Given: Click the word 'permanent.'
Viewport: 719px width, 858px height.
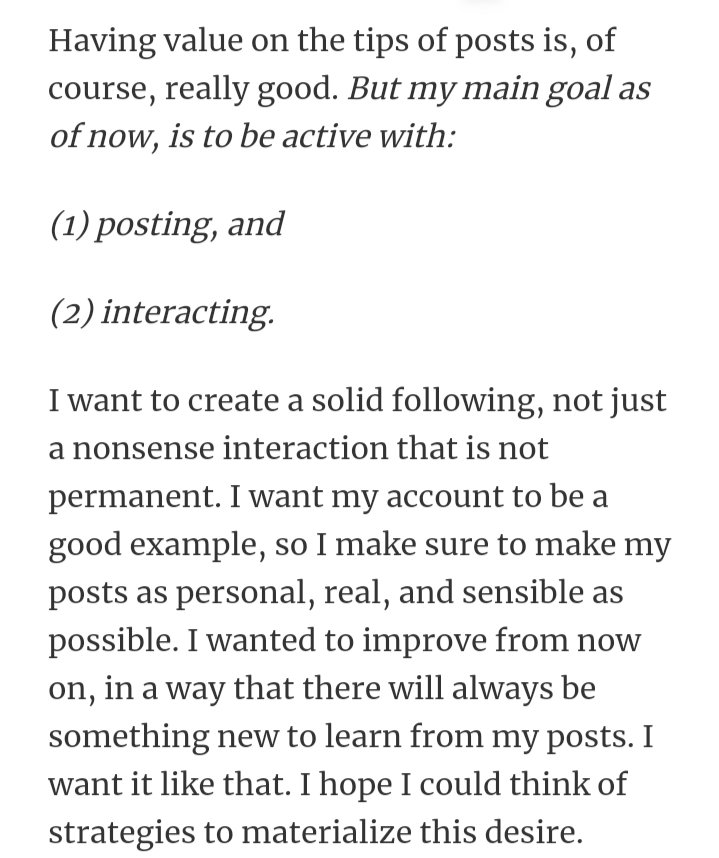Looking at the screenshot, I should tap(134, 497).
